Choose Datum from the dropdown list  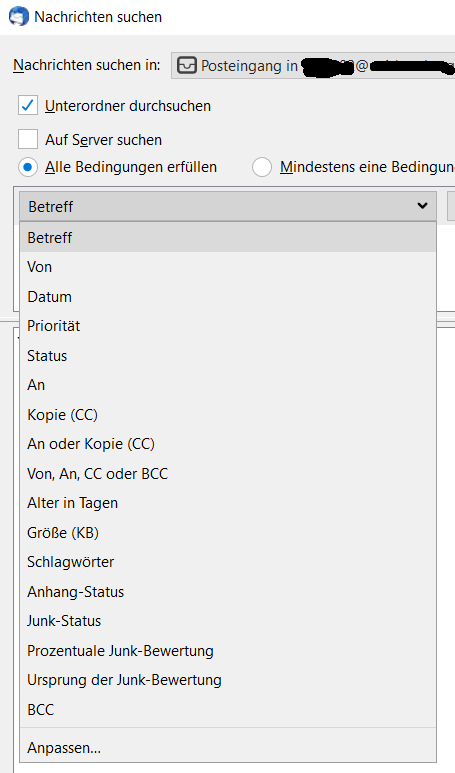tap(228, 296)
